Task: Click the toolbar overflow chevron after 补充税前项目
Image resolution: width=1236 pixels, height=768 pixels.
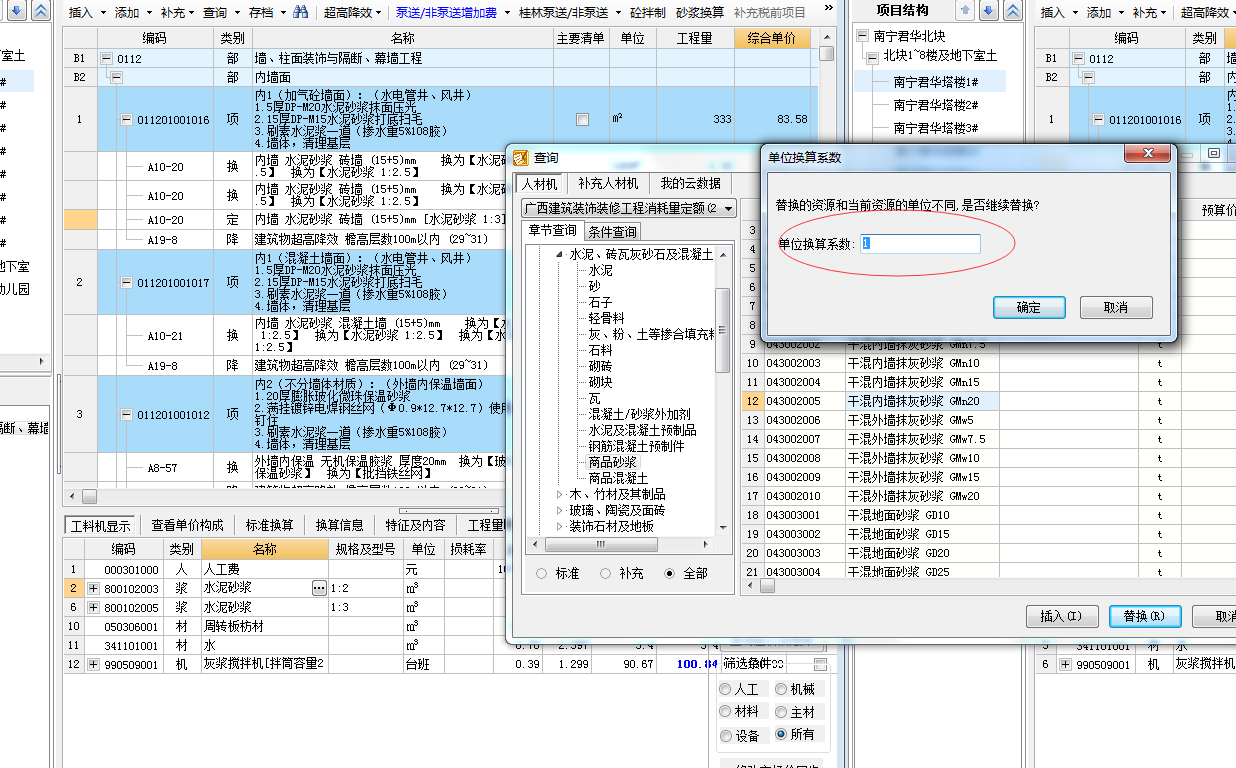Action: [x=827, y=8]
